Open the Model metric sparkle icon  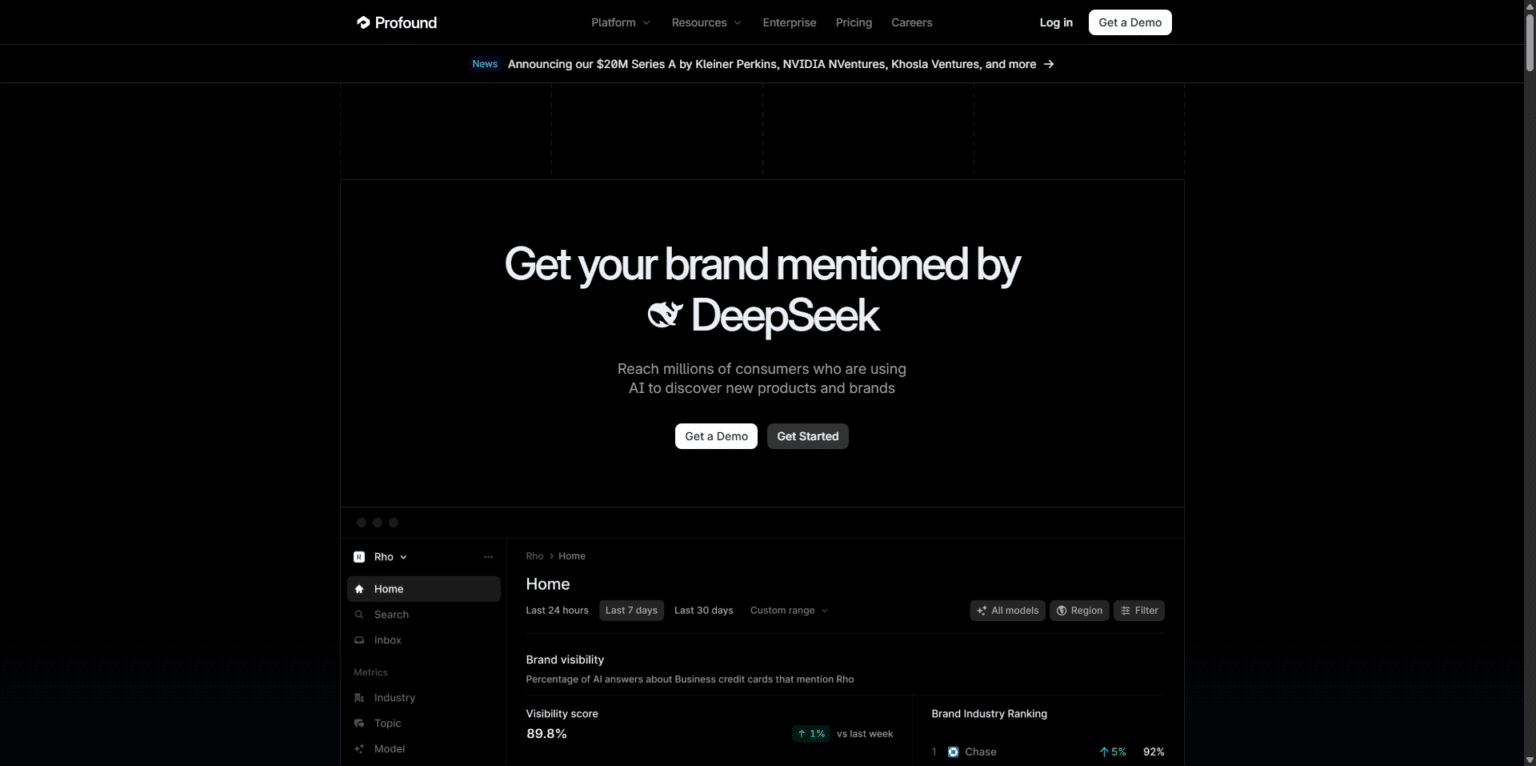pyautogui.click(x=359, y=748)
